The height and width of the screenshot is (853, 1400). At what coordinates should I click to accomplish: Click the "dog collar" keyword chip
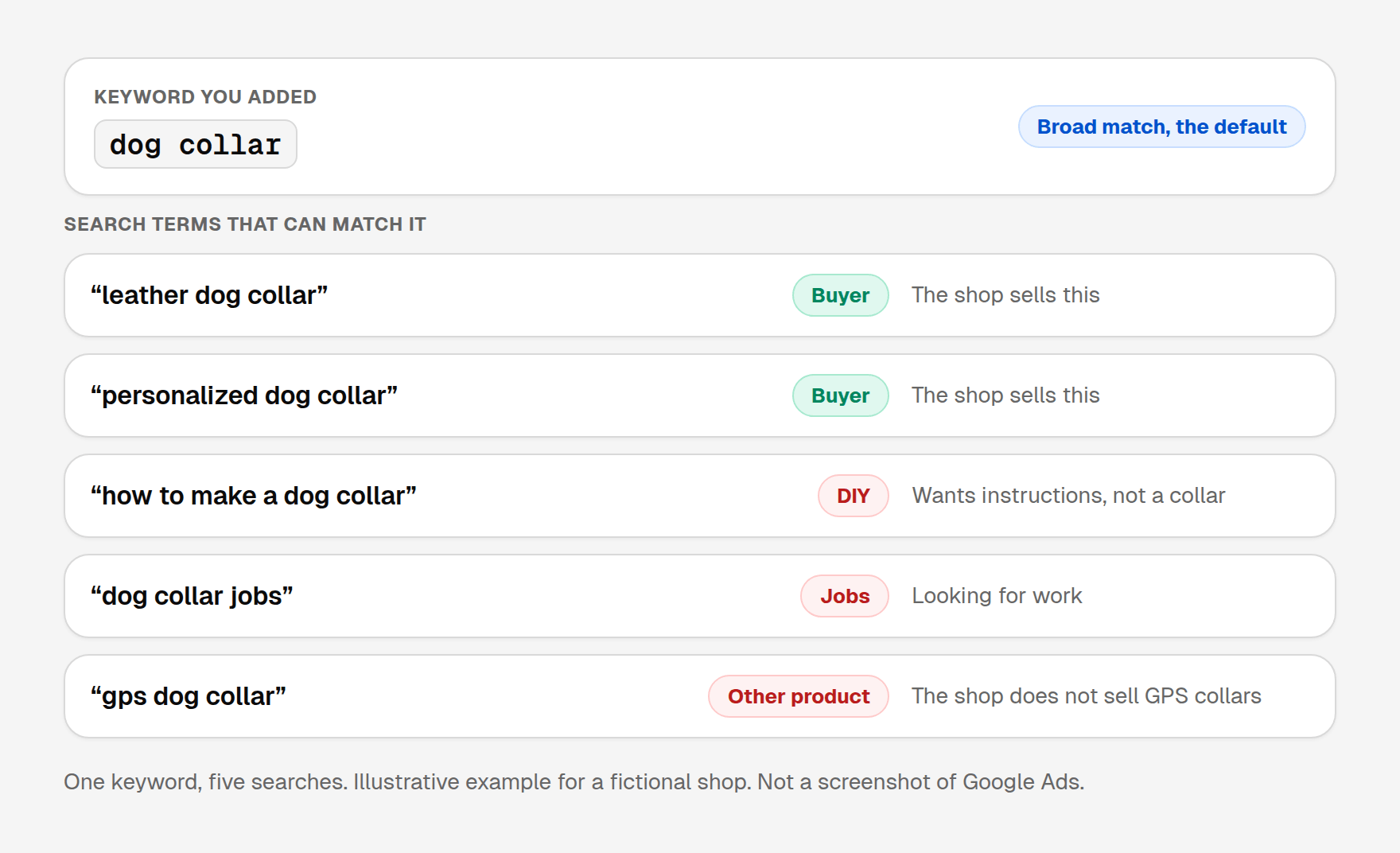[196, 144]
